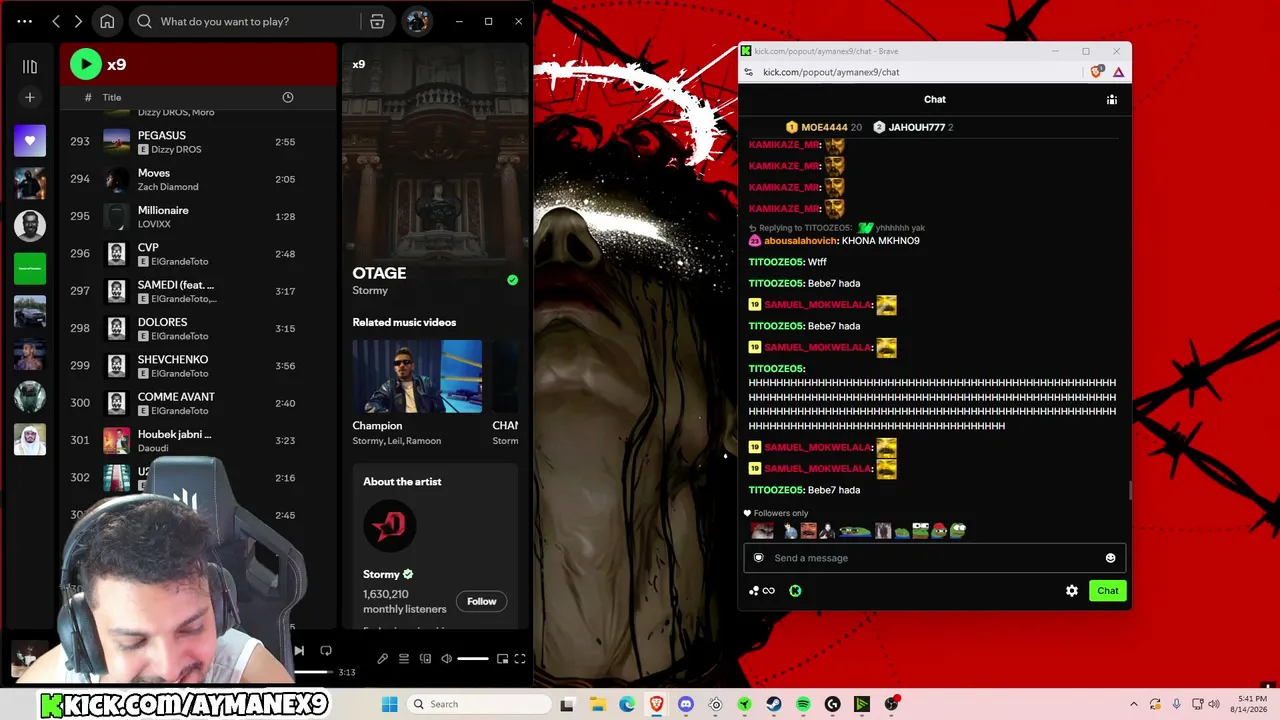This screenshot has width=1280, height=720.
Task: Open chat settings gear
Action: (x=1072, y=591)
